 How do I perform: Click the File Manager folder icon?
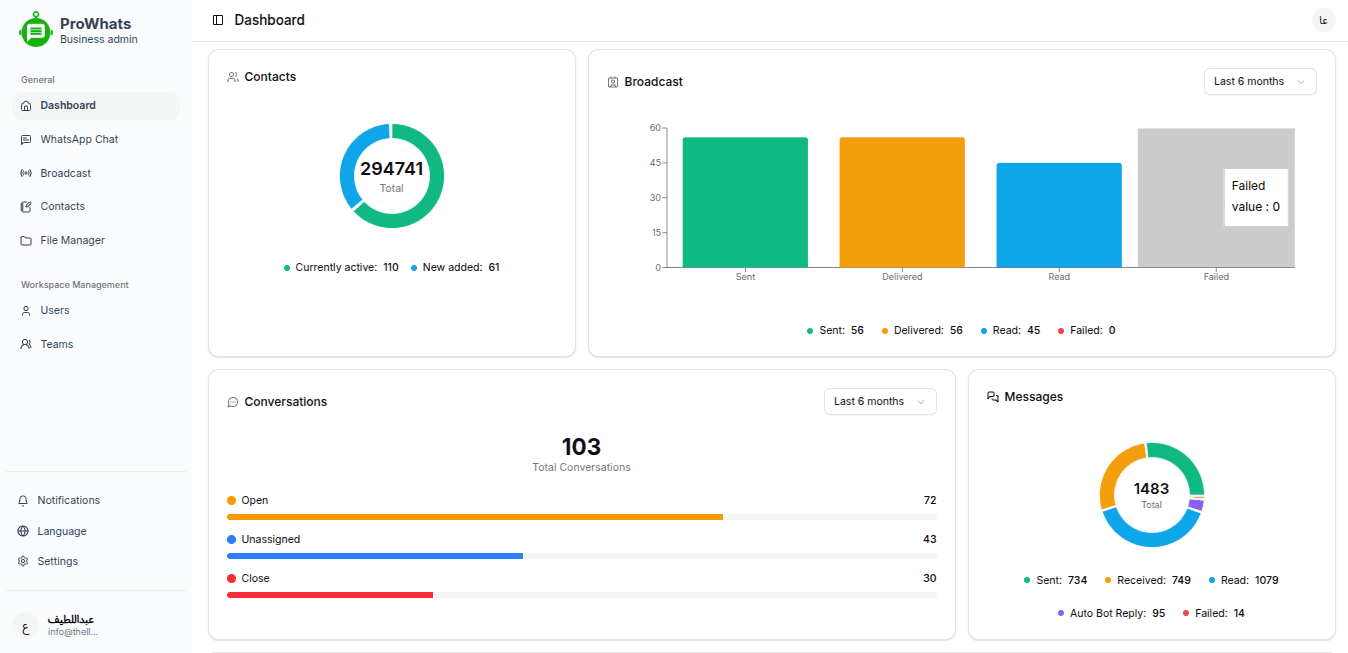tap(26, 241)
